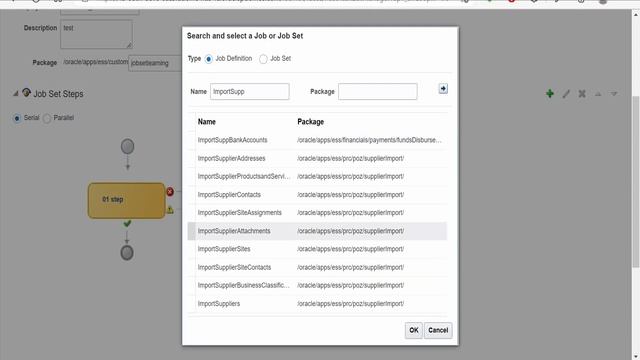Screen dimensions: 640x360
Task: Choose Serial execution radio button
Action: 17,118
